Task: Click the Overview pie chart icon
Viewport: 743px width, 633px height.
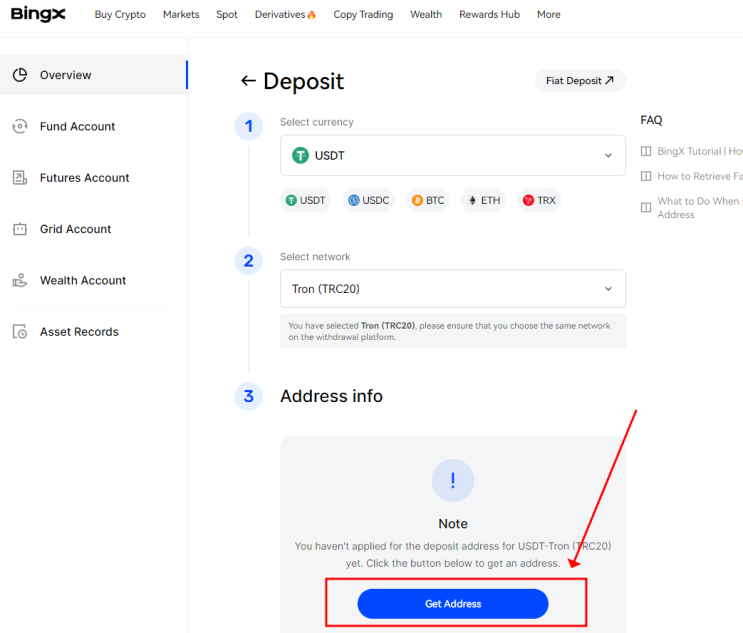Action: (20, 75)
